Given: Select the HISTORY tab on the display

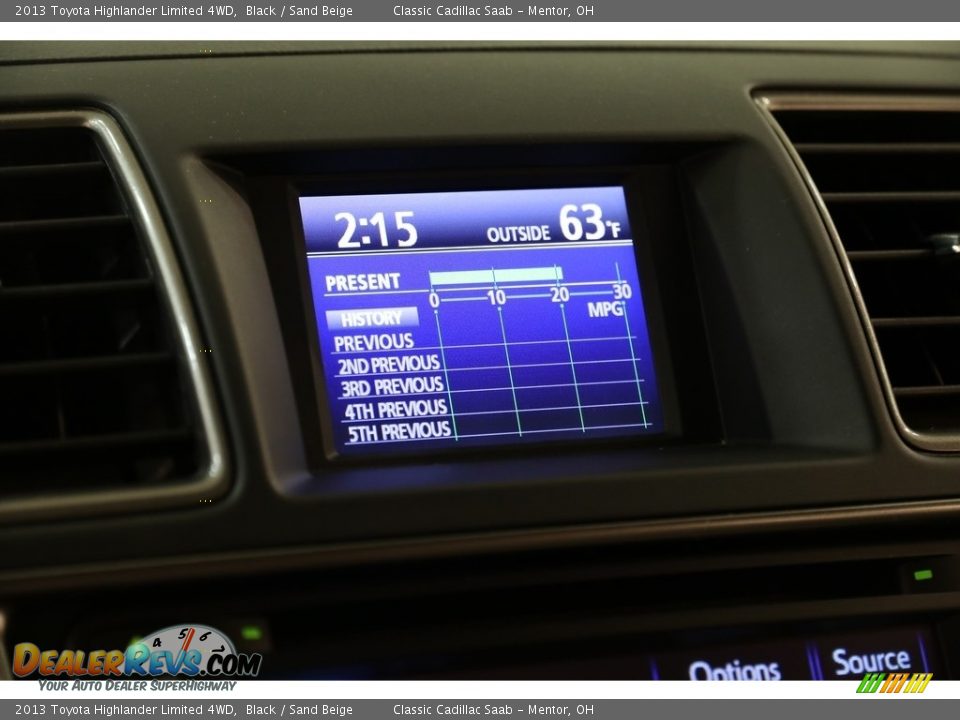Looking at the screenshot, I should tap(370, 319).
